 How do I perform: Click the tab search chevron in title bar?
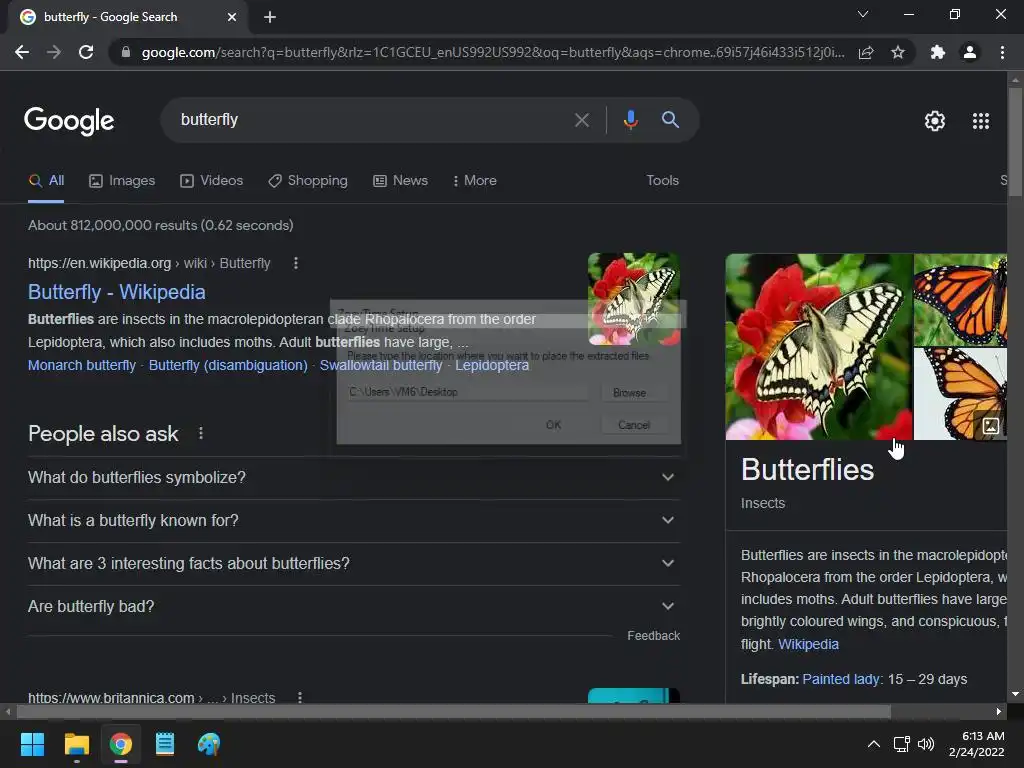tap(863, 14)
